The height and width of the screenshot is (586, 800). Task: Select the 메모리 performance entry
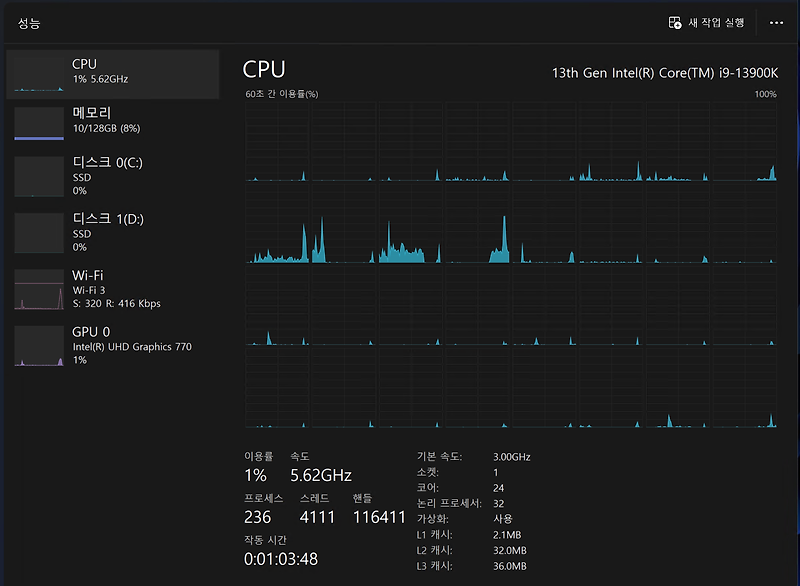(x=113, y=122)
